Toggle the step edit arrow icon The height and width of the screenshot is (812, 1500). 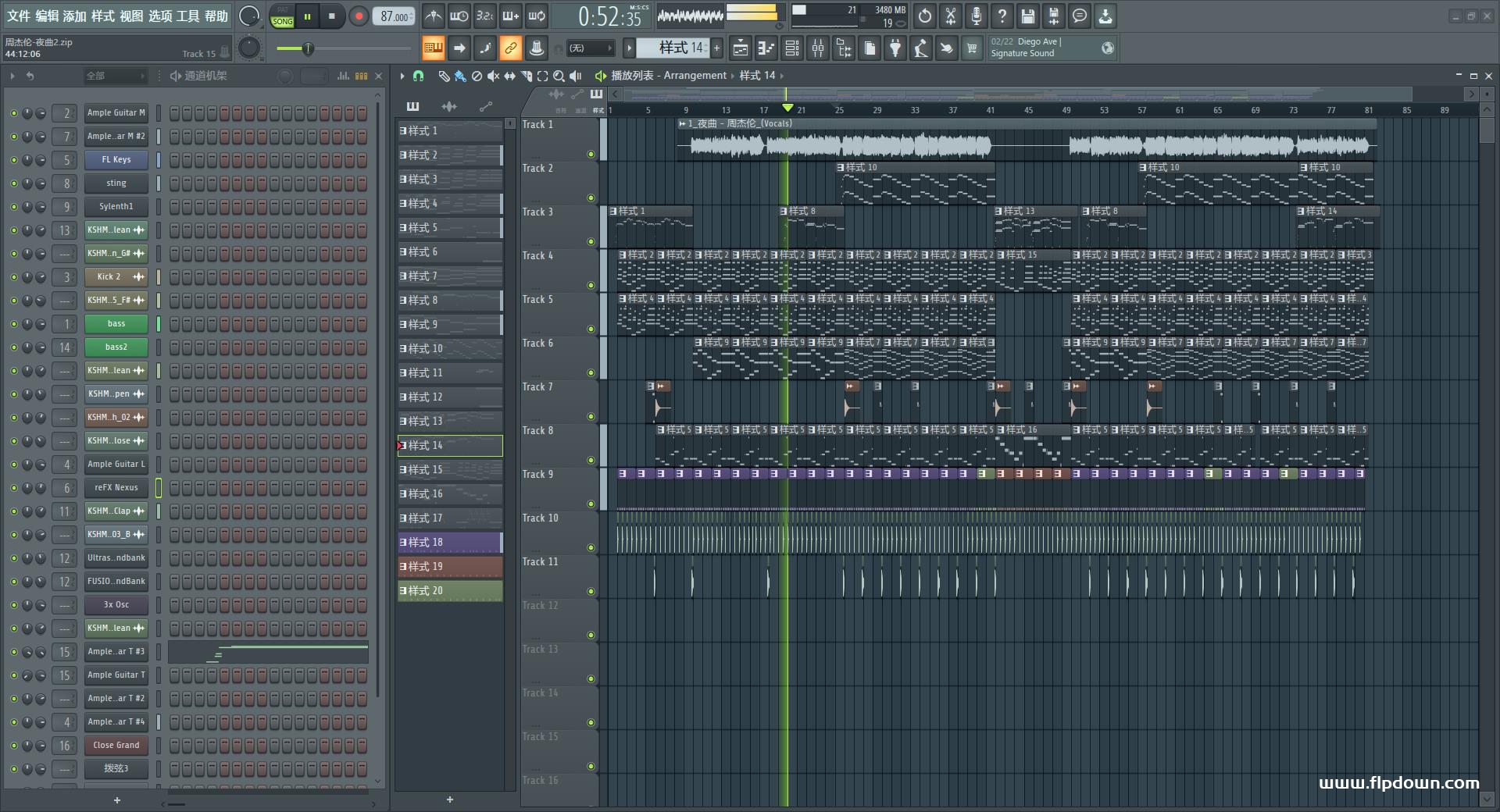point(459,48)
